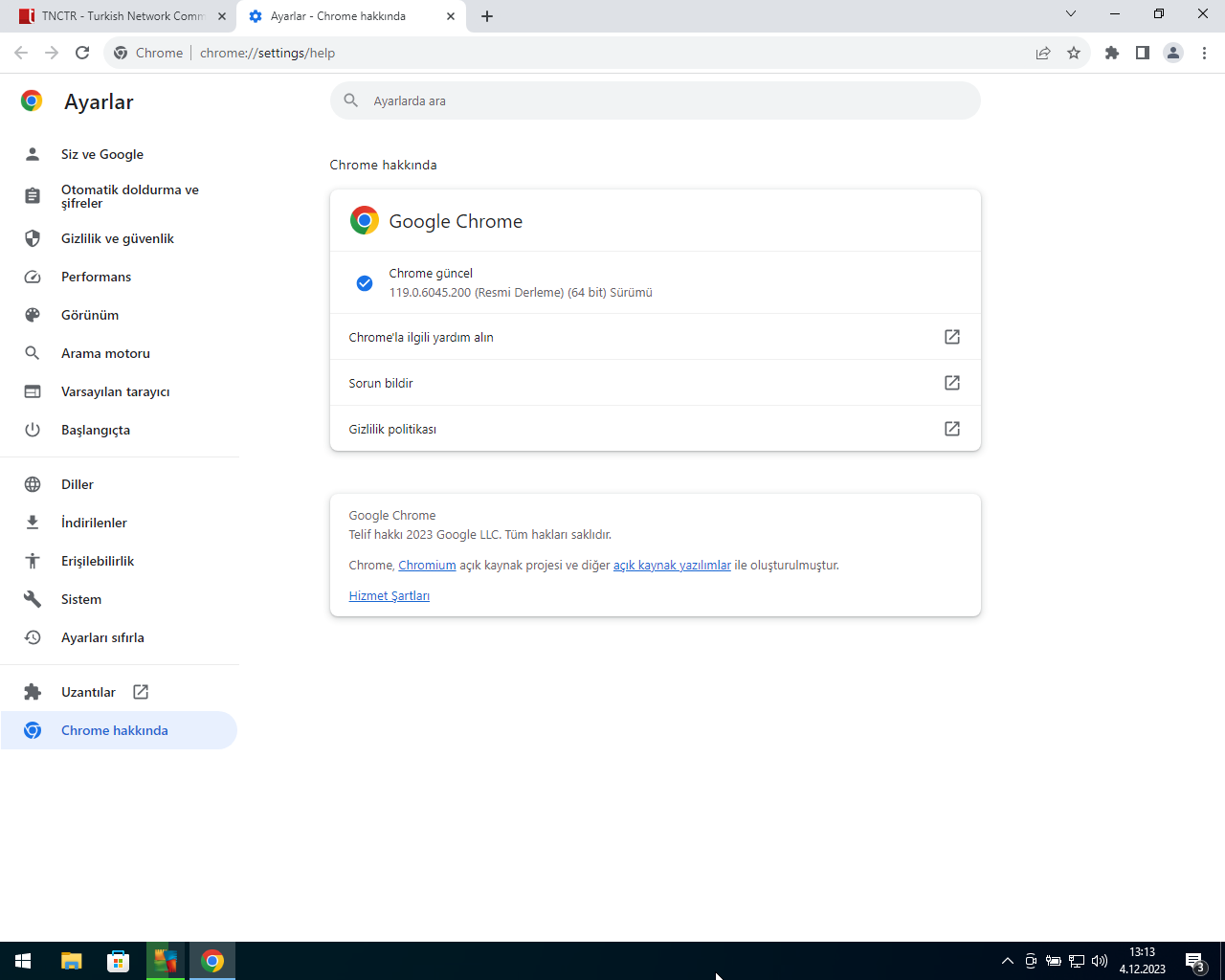The height and width of the screenshot is (980, 1225).
Task: Close the Ayarlar settings tab
Action: 451,16
